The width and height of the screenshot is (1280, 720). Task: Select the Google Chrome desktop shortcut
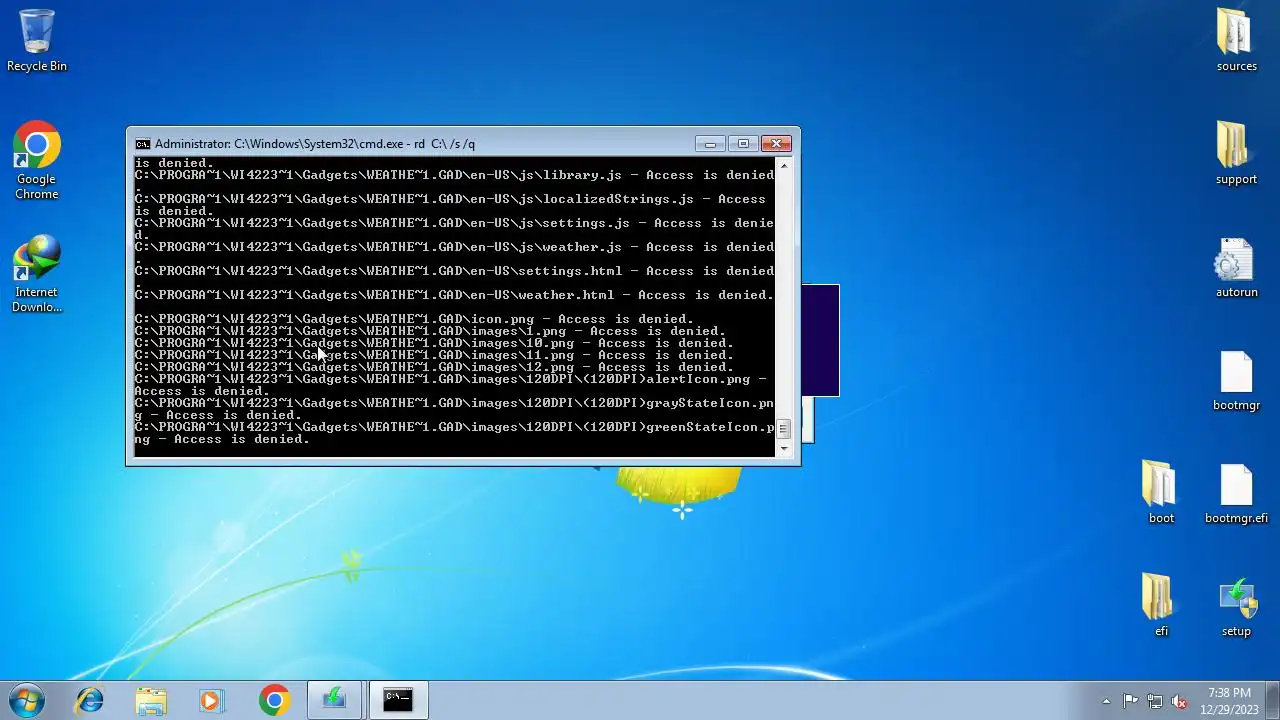(37, 161)
